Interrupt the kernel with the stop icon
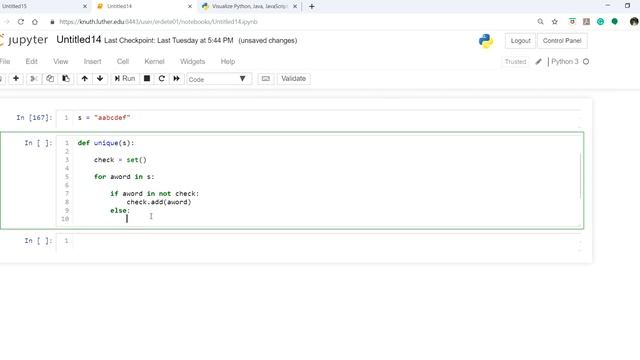This screenshot has width=640, height=360. 147,78
